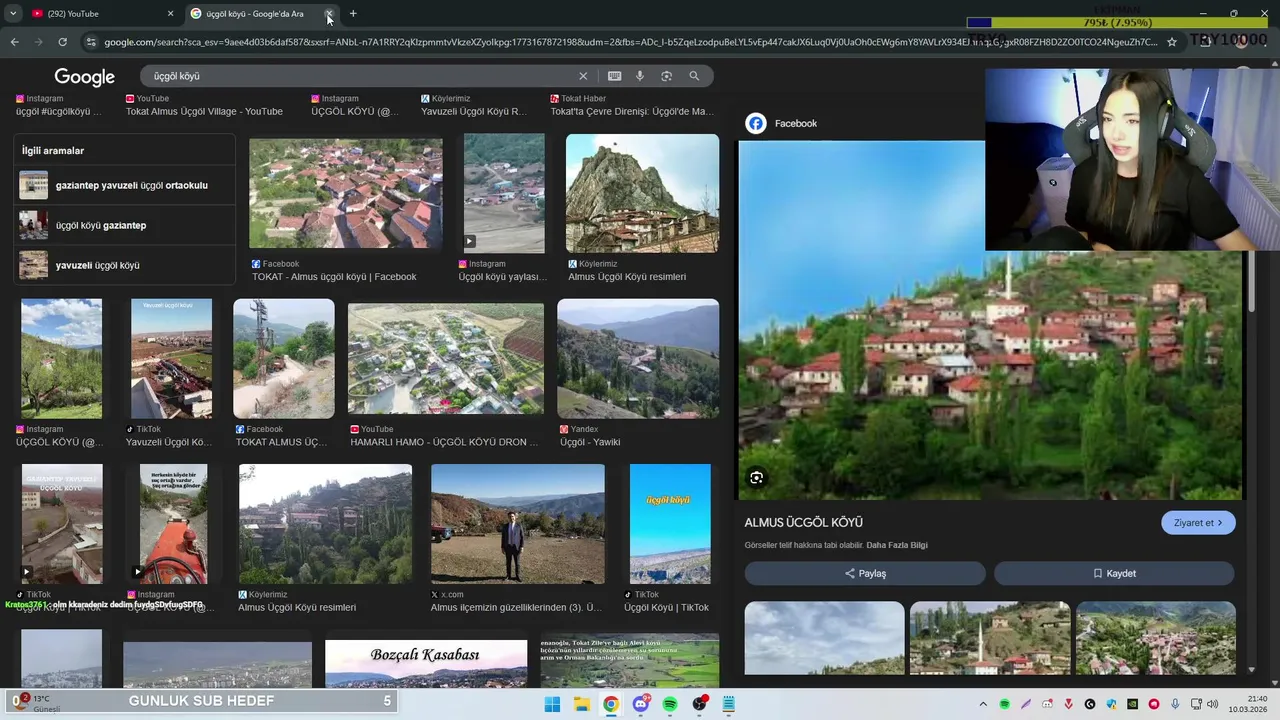The width and height of the screenshot is (1280, 720).
Task: Open TOKAT ALMUS ÜÇ... Facebook path thumbnail
Action: coord(284,359)
